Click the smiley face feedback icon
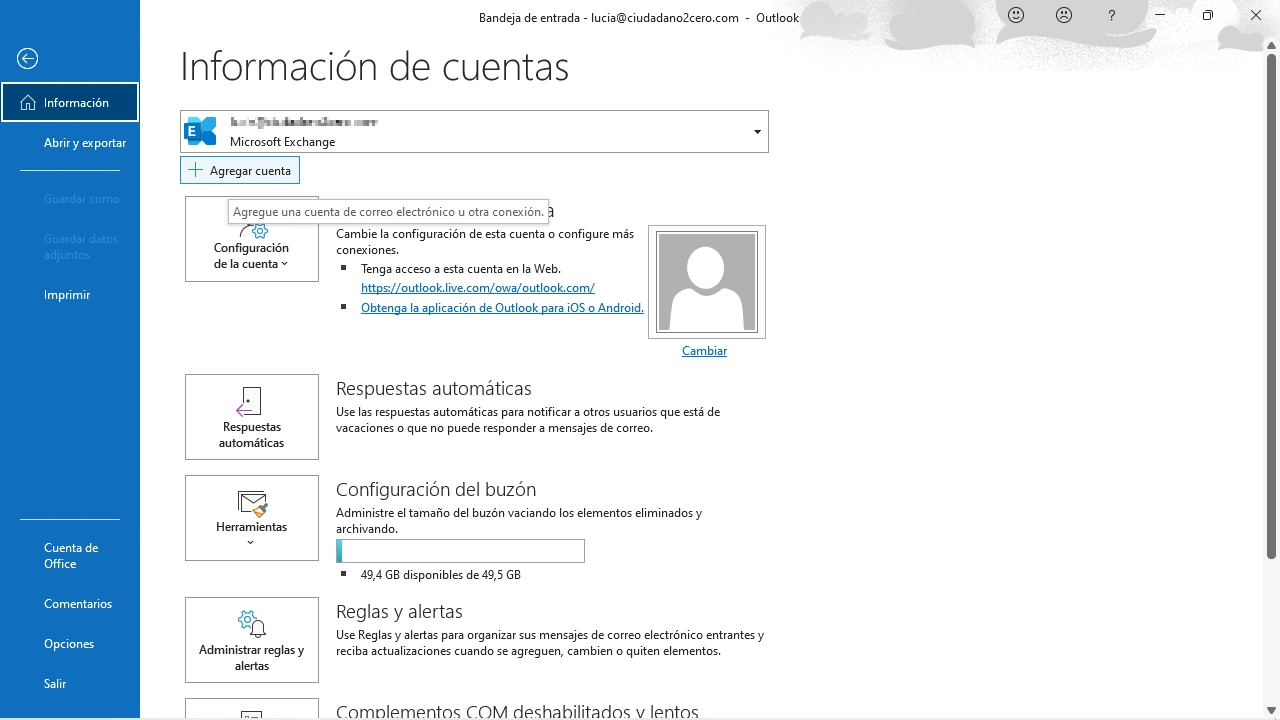Screen dimensions: 1280x720 [x=1016, y=16]
